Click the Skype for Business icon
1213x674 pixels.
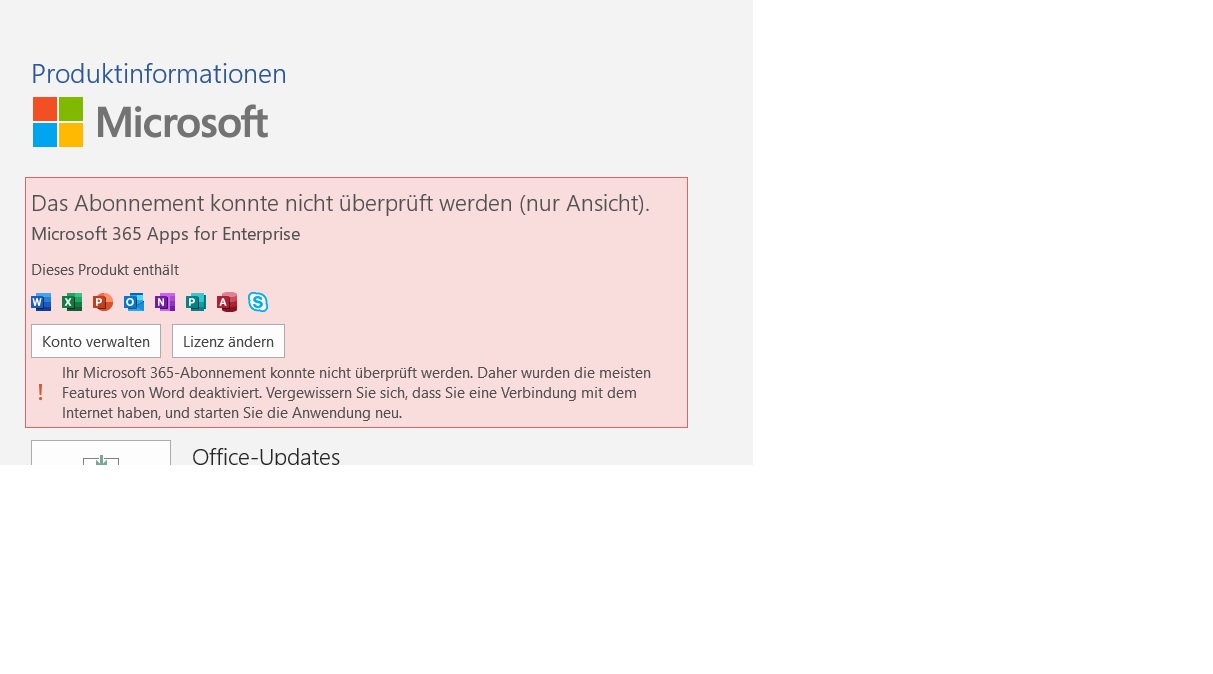tap(258, 302)
